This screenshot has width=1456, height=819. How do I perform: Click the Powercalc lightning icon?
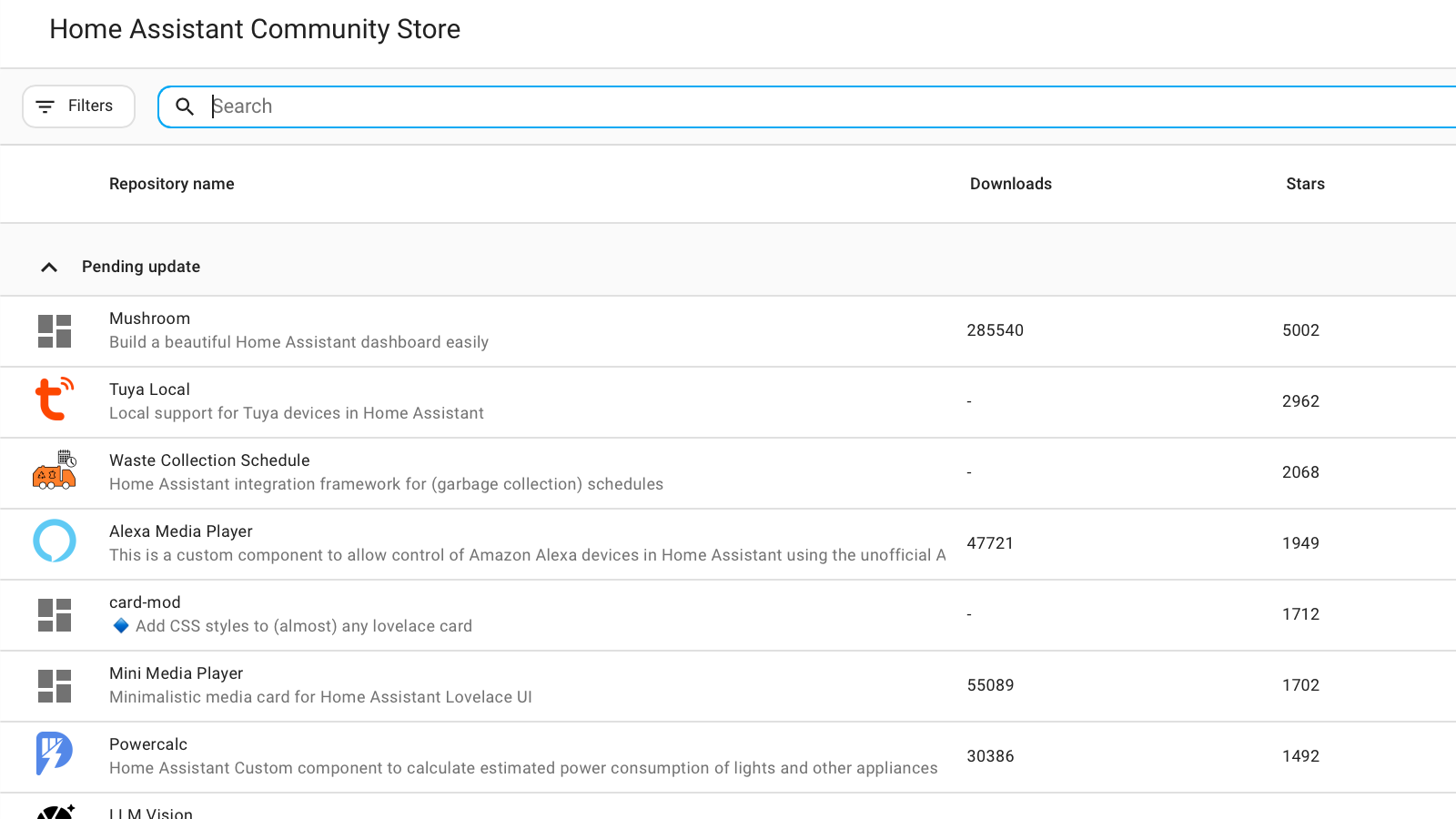pyautogui.click(x=55, y=753)
